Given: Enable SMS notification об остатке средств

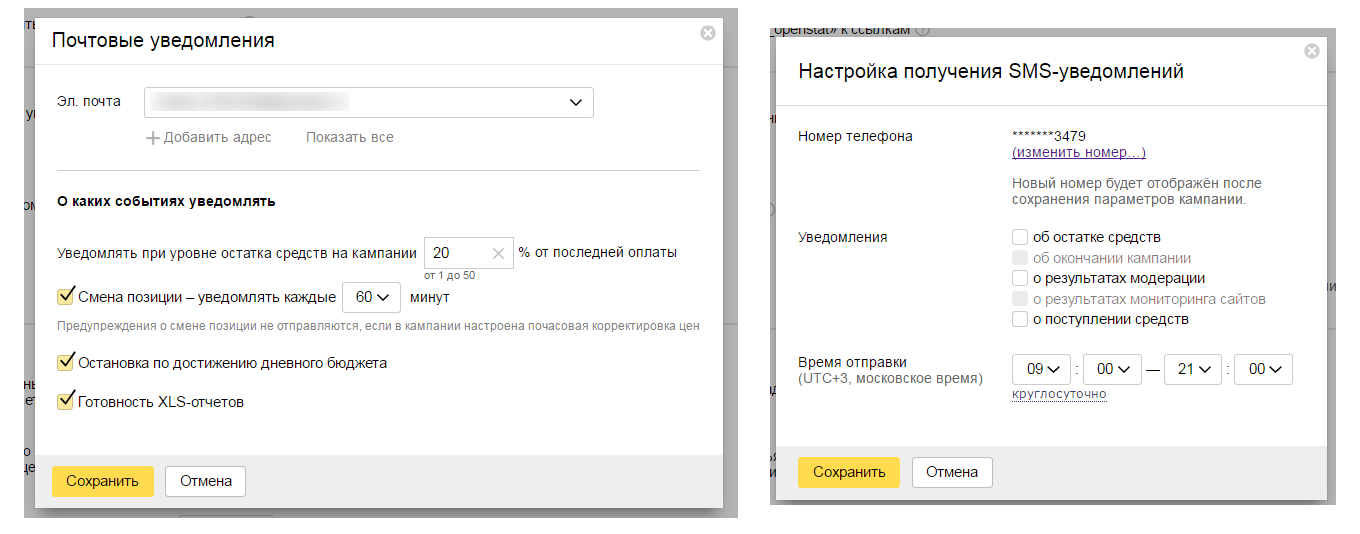Looking at the screenshot, I should pos(1020,238).
